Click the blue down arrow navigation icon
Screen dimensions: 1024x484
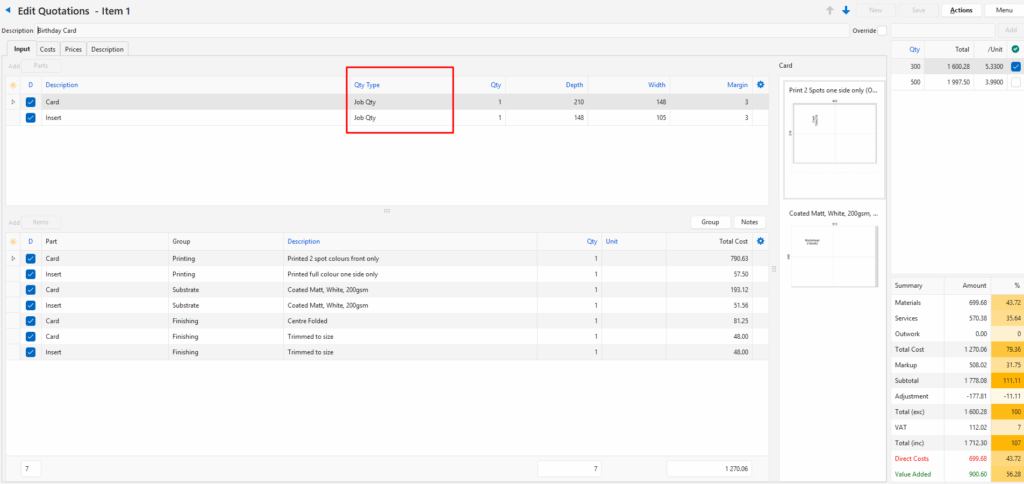846,10
